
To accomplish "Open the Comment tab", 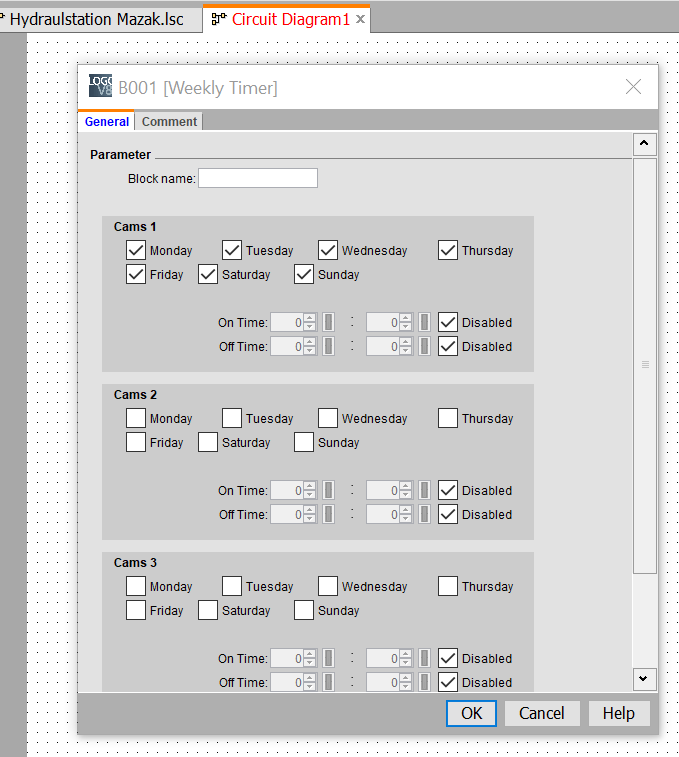I will click(x=169, y=122).
